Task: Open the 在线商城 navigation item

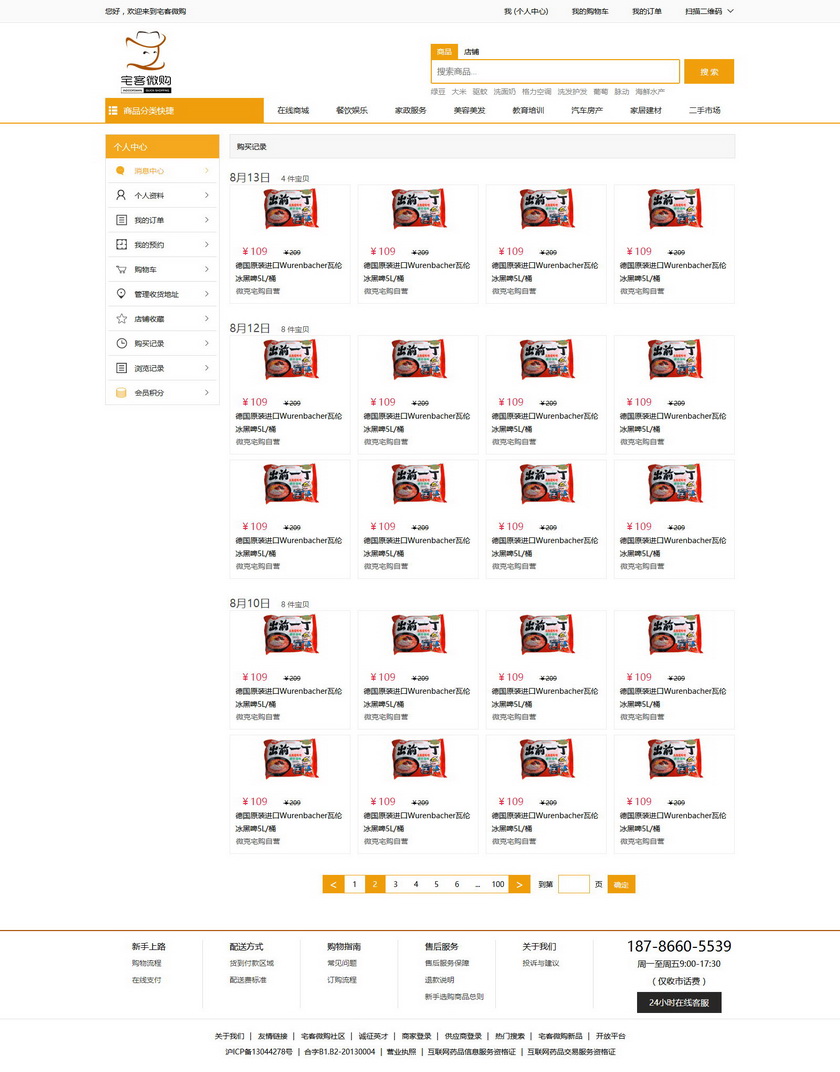Action: [293, 110]
